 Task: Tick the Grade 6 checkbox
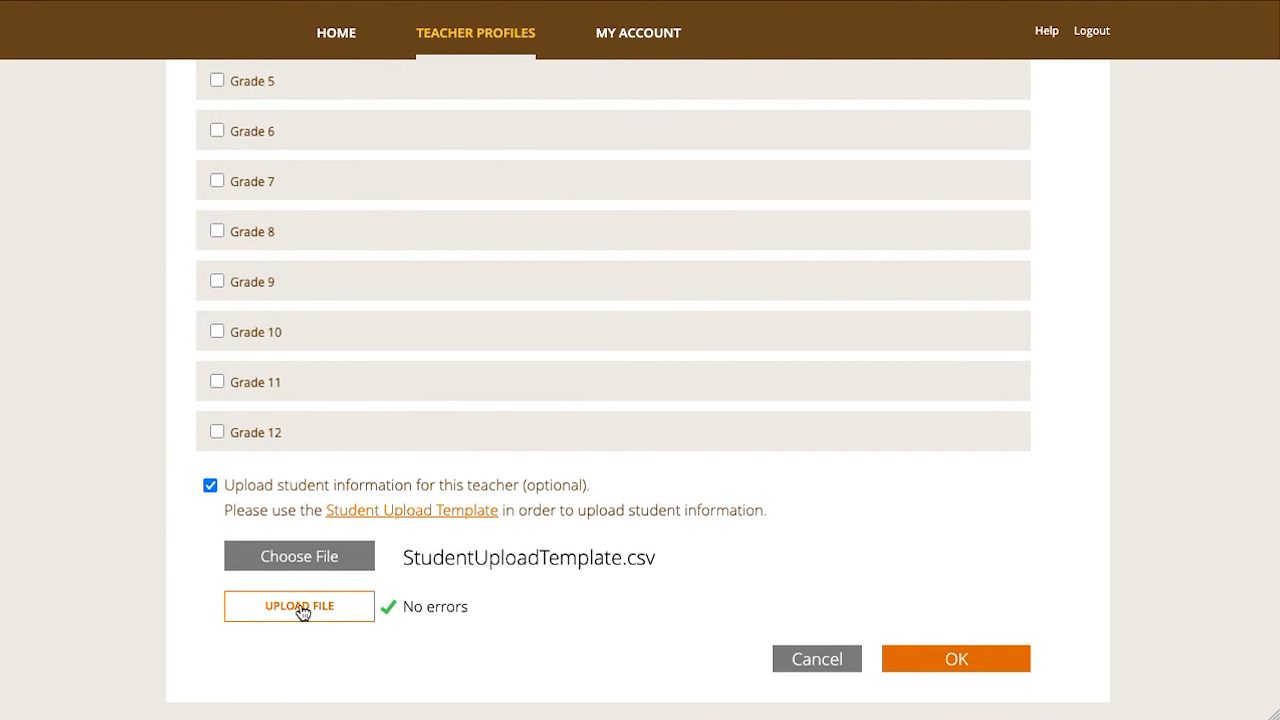[217, 130]
